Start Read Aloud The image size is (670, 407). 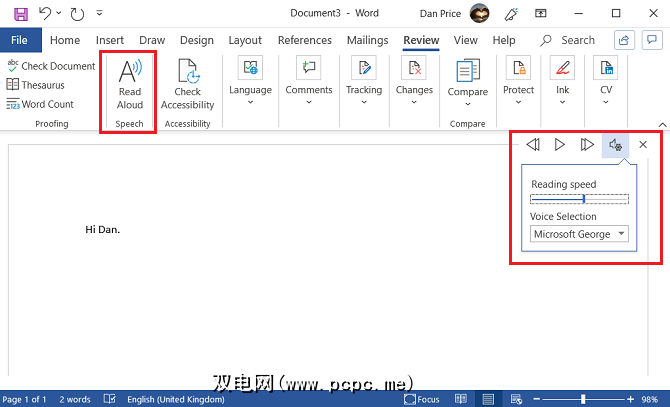(129, 85)
